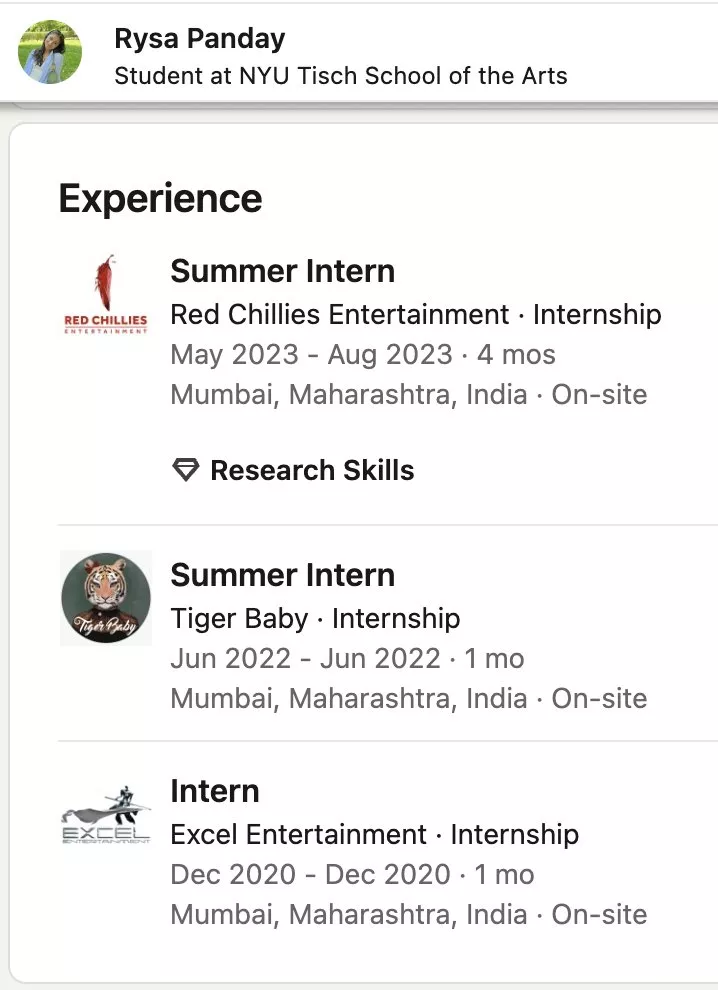Click the Tiger Baby company logo
Viewport: 718px width, 990px height.
coord(105,598)
